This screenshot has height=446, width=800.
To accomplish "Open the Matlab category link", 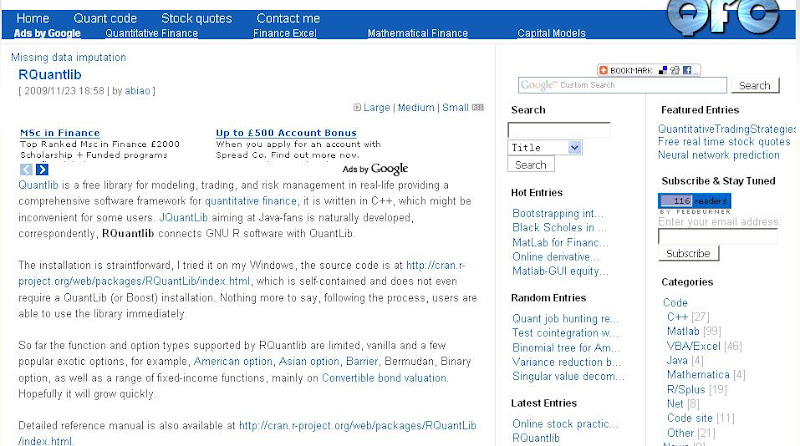I will pyautogui.click(x=683, y=331).
